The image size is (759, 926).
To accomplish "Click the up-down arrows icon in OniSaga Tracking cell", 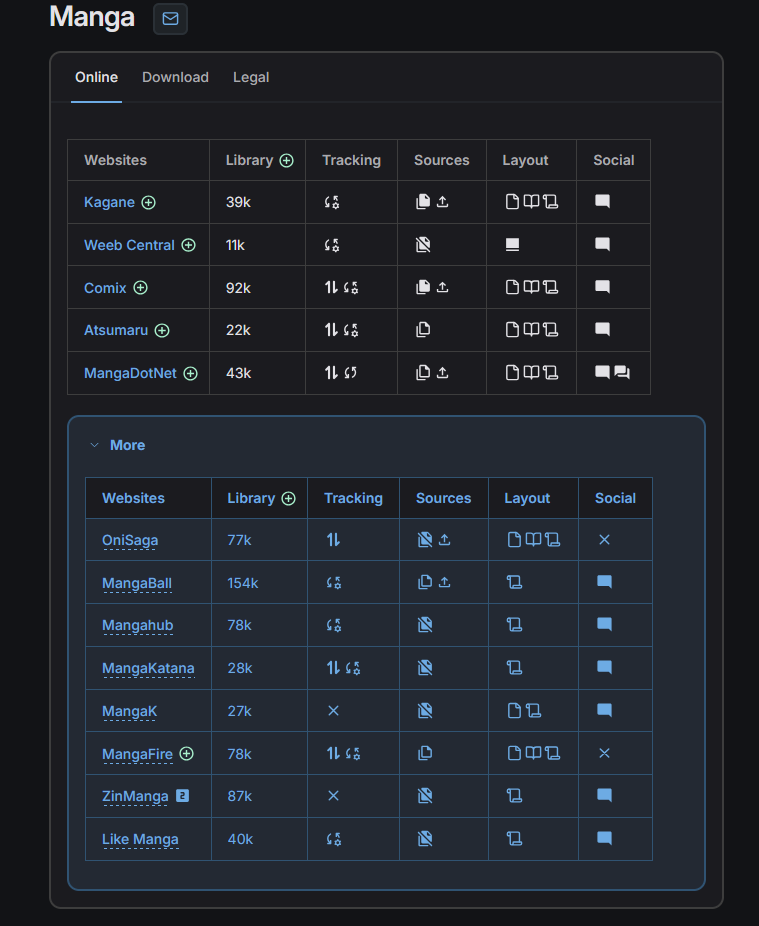I will click(333, 540).
